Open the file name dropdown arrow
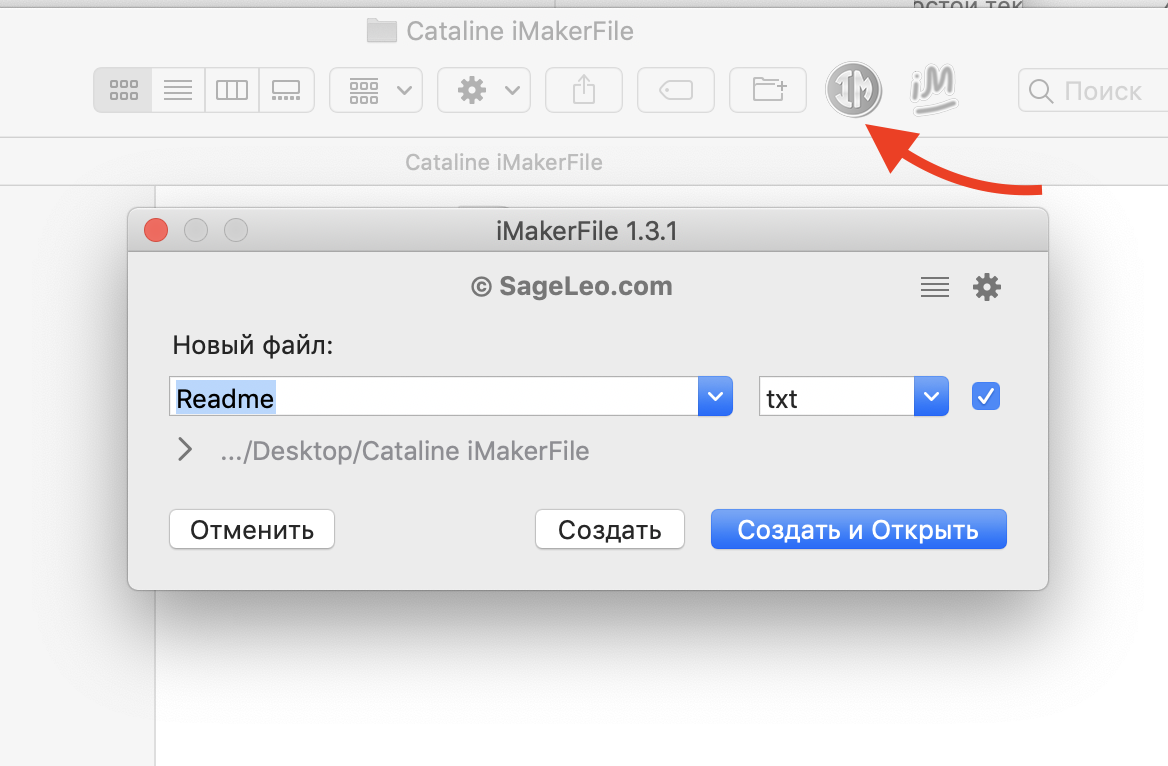This screenshot has height=766, width=1168. pos(715,397)
